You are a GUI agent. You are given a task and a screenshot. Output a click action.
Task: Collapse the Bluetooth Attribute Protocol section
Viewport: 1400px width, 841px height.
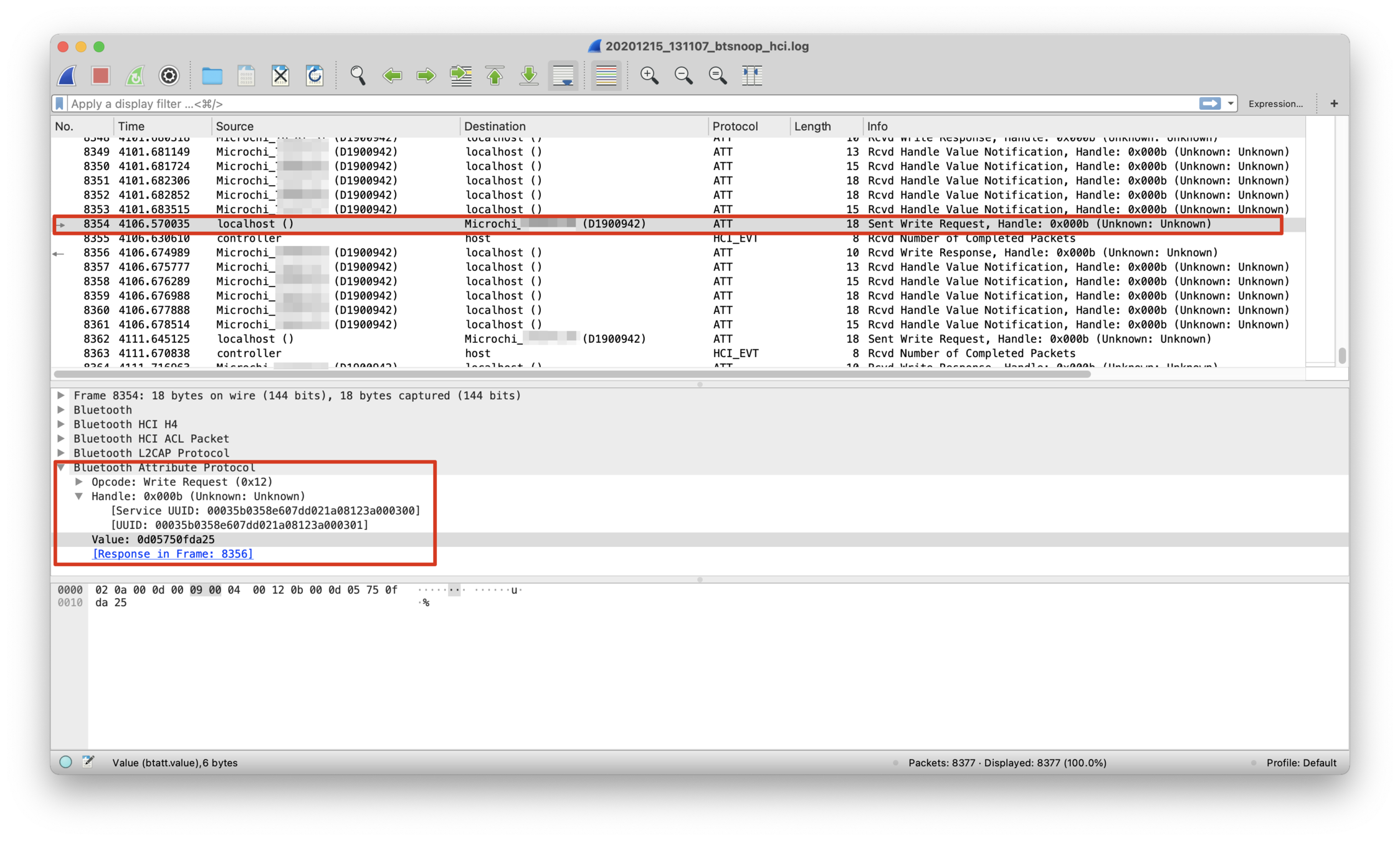pos(61,467)
